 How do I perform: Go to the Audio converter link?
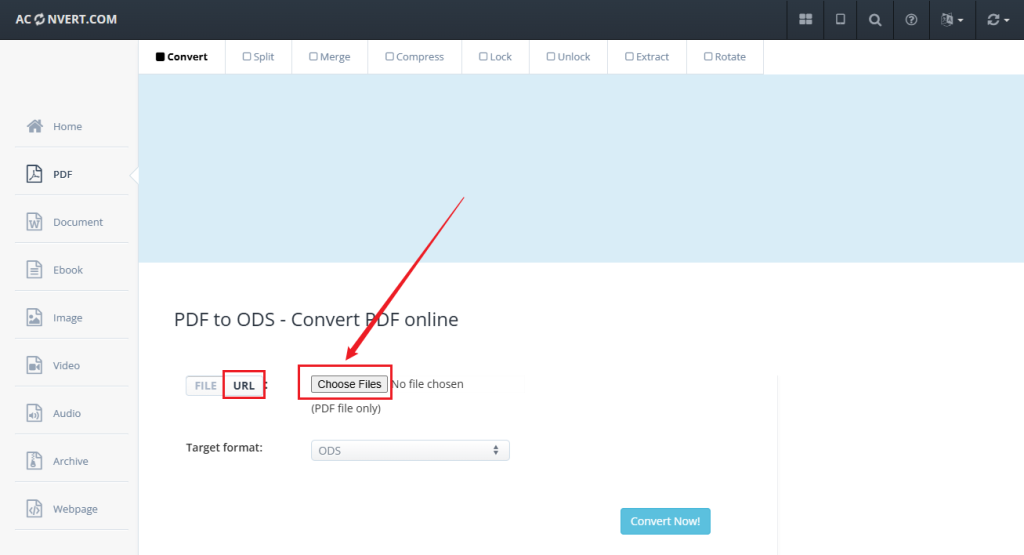click(67, 413)
